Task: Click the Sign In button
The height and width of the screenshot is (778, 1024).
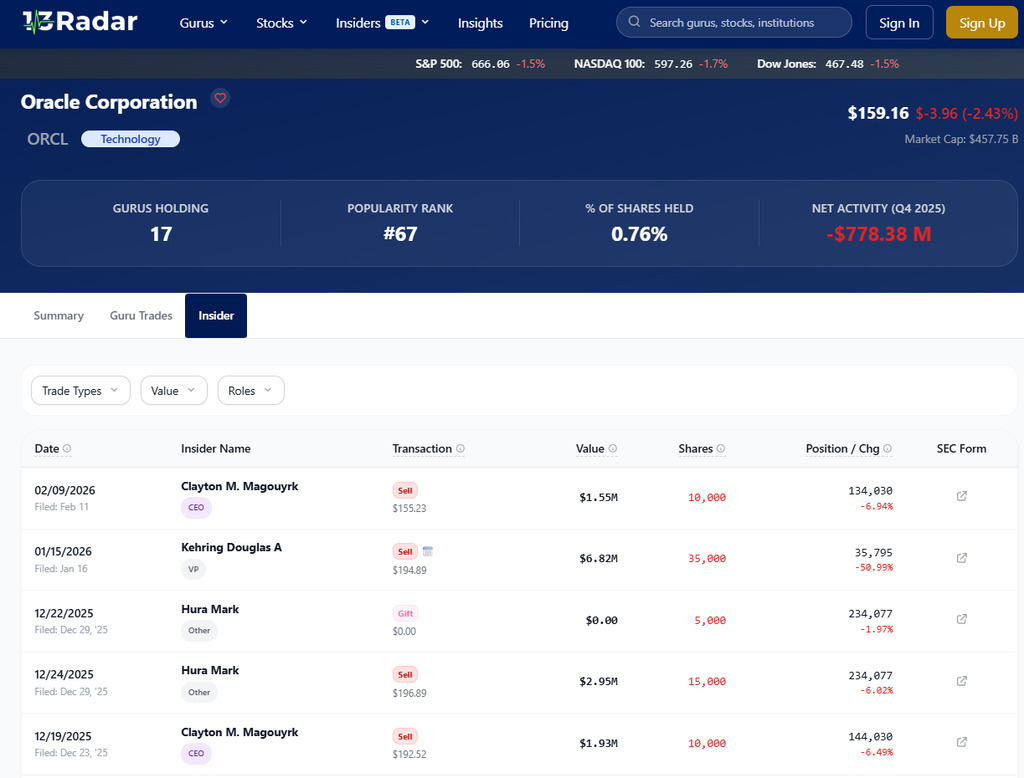Action: [899, 23]
